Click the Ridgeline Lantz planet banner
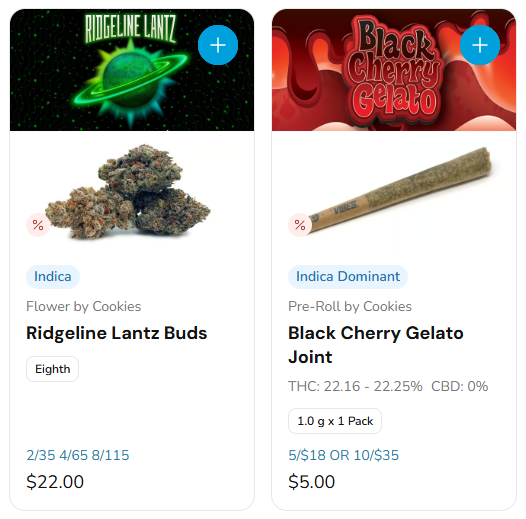 point(132,70)
